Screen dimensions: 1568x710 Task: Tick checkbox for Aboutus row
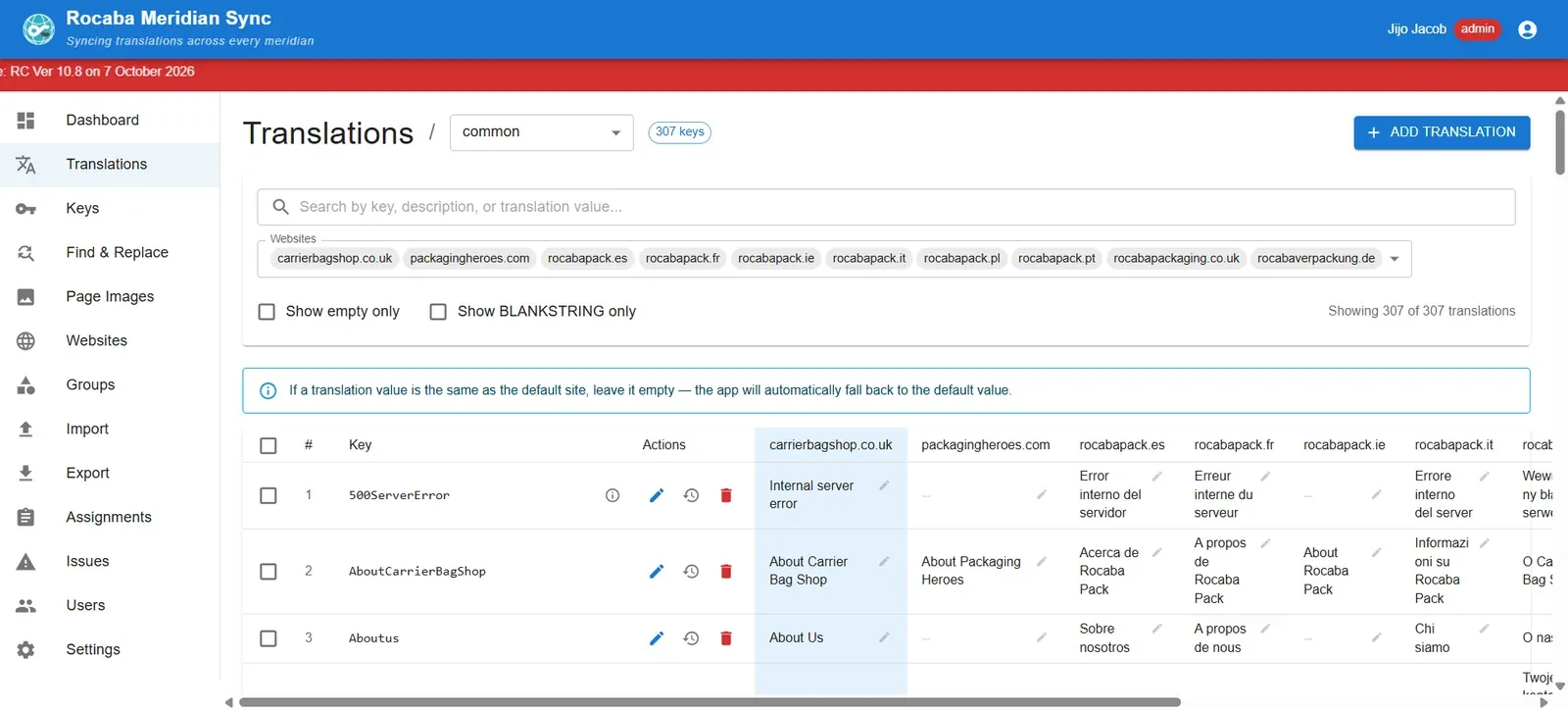(x=269, y=638)
